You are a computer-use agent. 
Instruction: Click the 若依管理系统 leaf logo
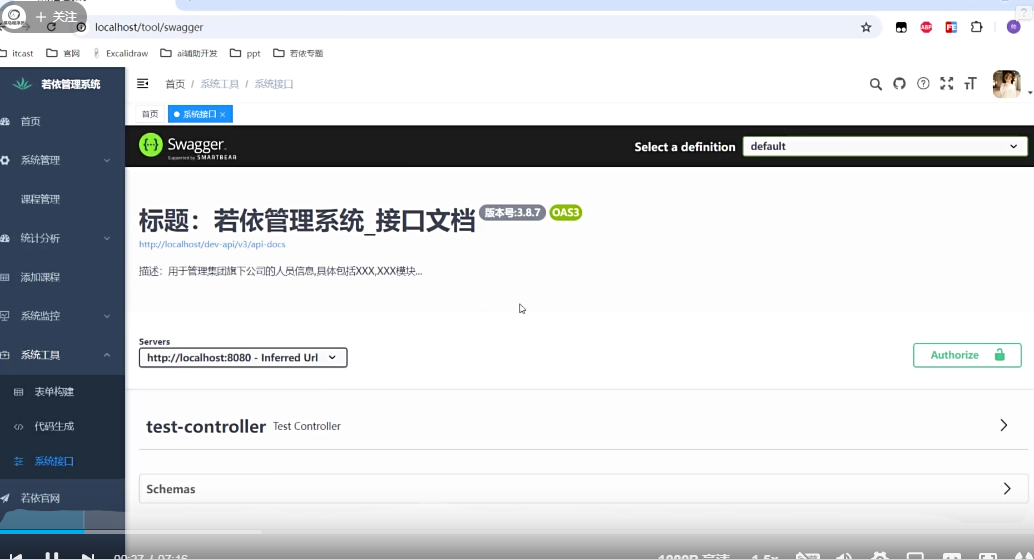click(22, 84)
